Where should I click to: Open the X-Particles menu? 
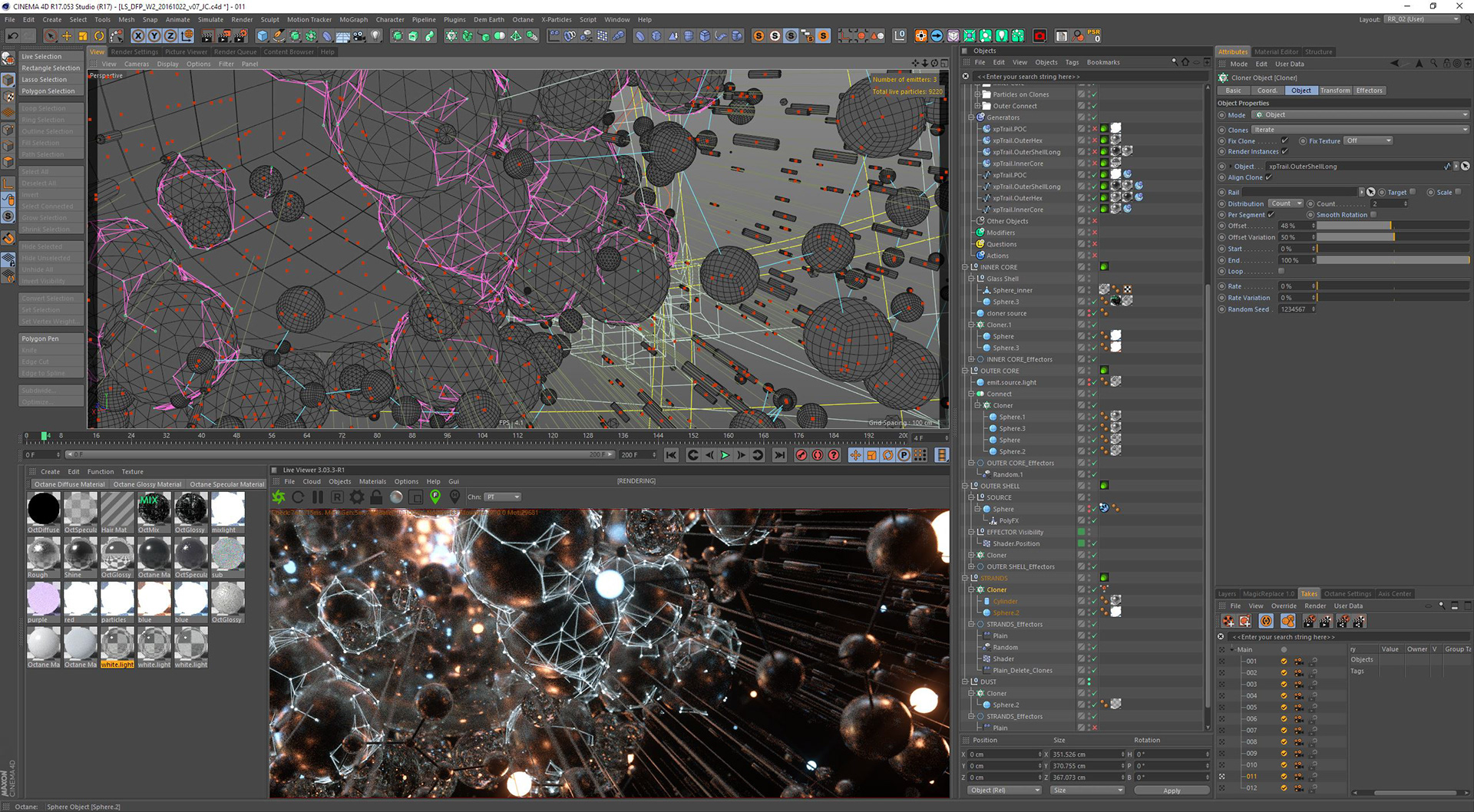click(x=556, y=20)
